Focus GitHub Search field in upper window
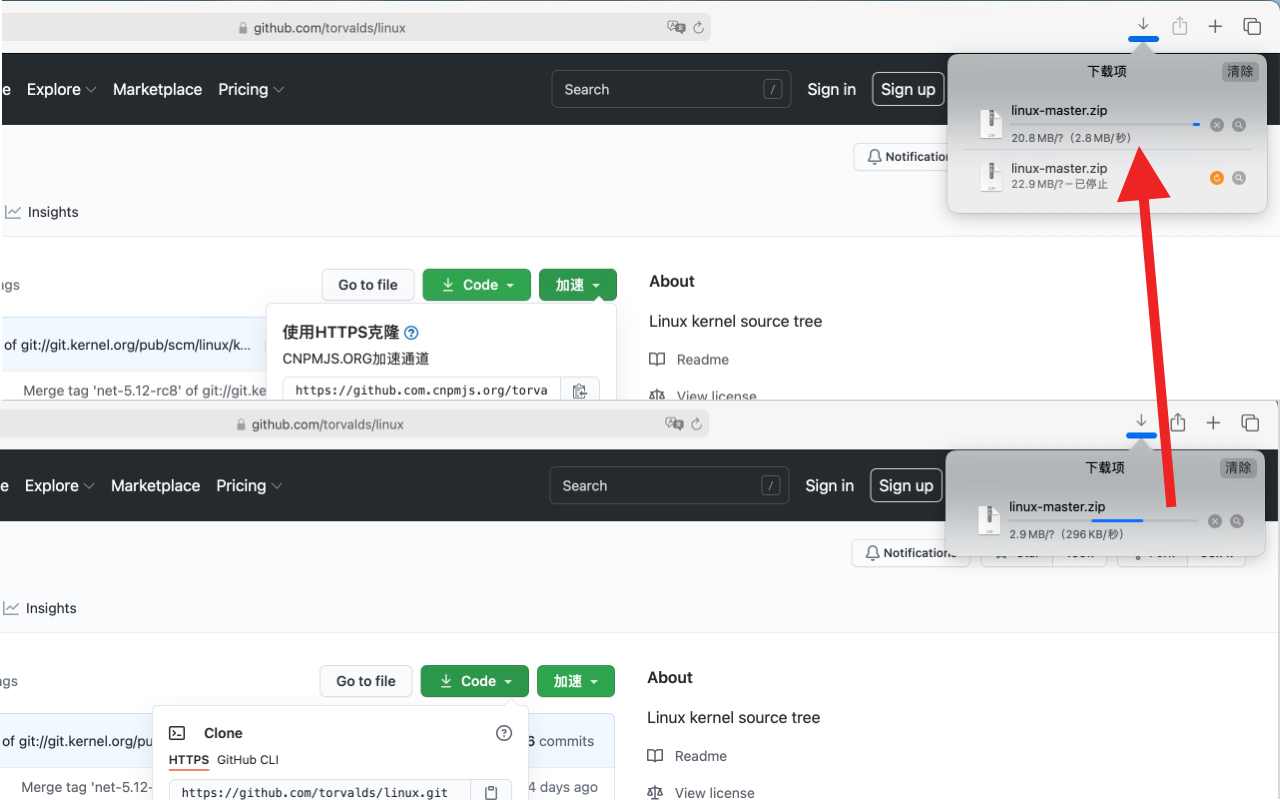This screenshot has height=800, width=1280. pyautogui.click(x=671, y=89)
